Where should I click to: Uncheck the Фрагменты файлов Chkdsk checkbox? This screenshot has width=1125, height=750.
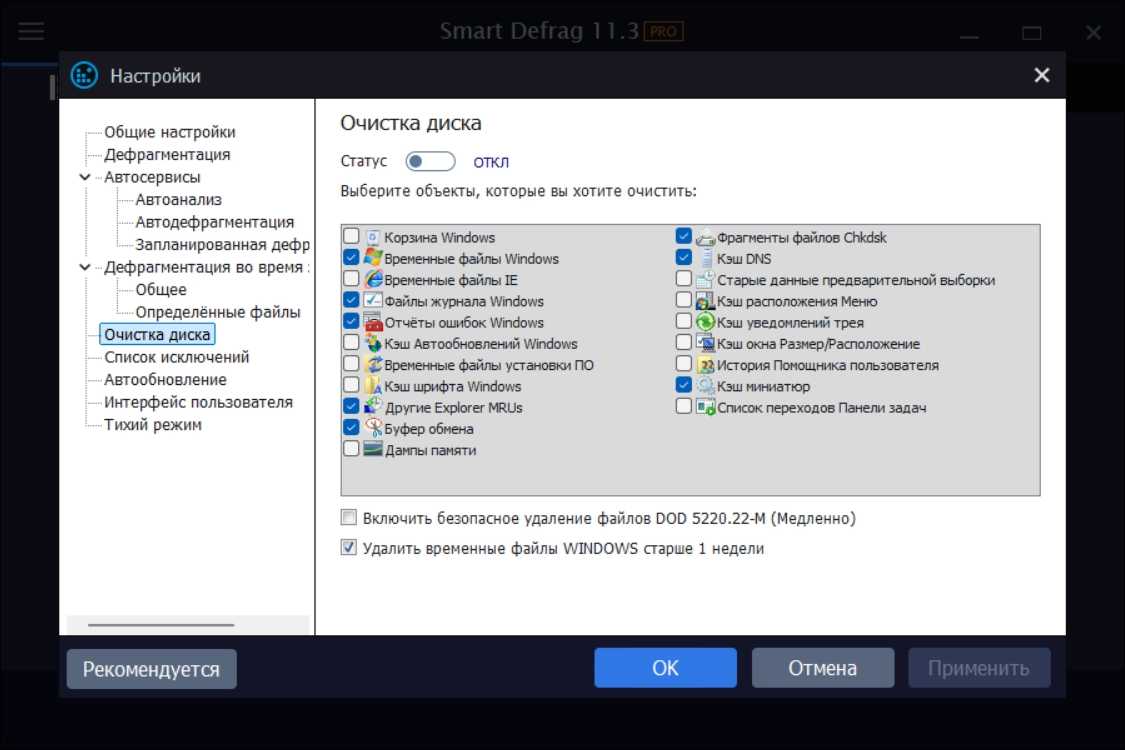[x=684, y=235]
